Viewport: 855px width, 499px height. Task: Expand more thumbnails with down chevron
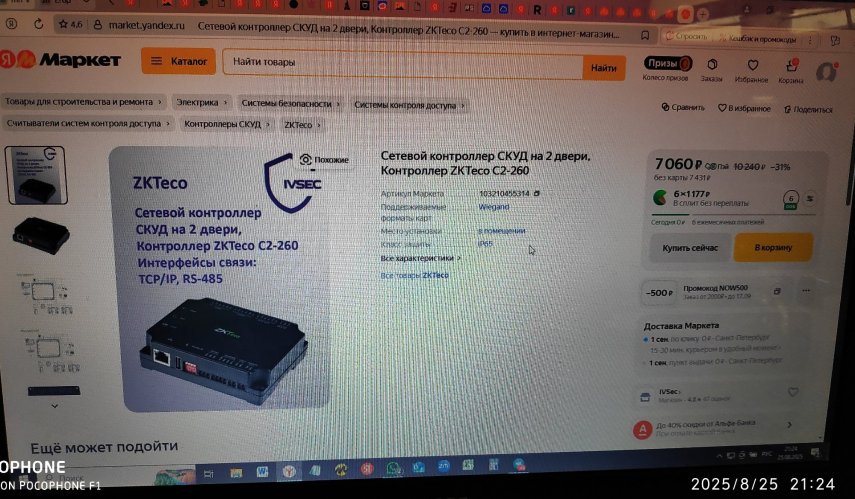coord(55,406)
